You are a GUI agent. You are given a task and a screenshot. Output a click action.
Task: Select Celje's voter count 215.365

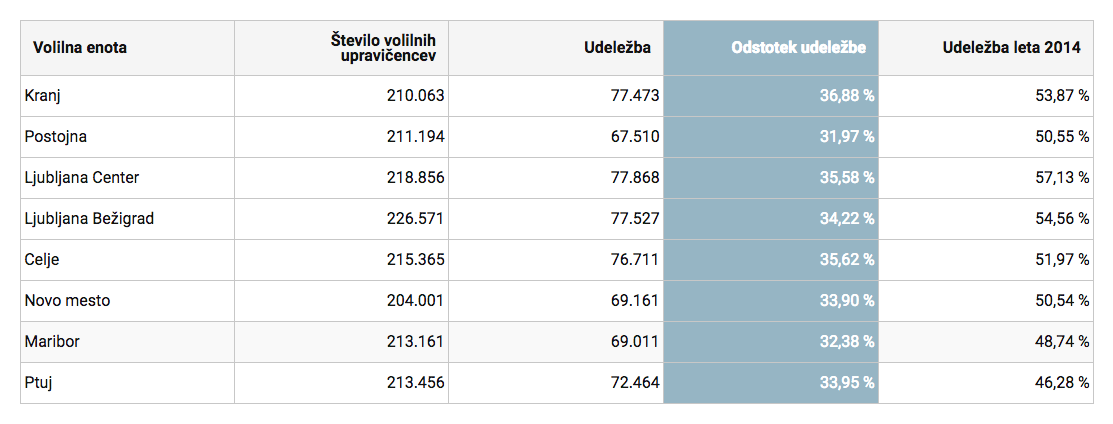[415, 260]
